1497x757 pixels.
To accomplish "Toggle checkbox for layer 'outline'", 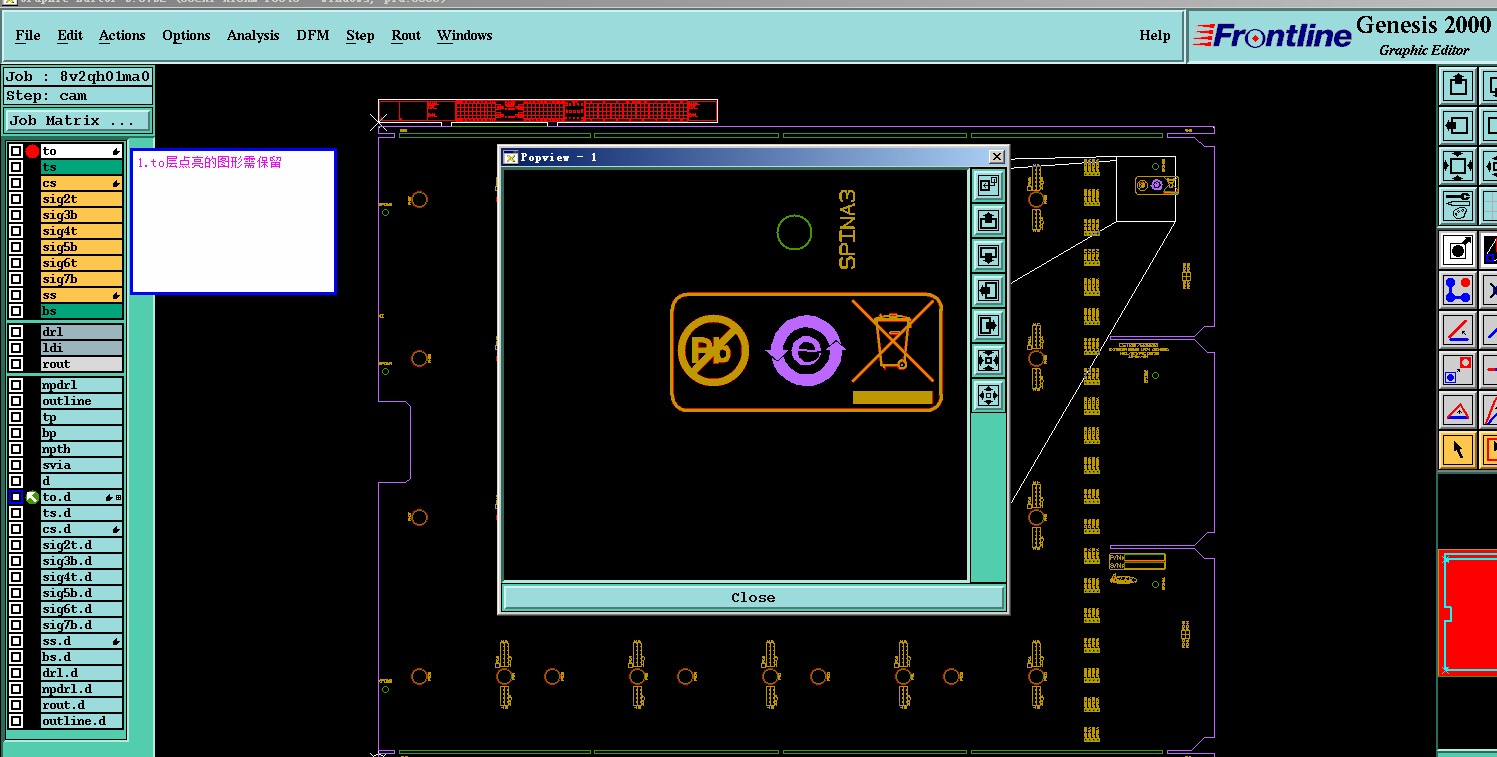I will (16, 401).
